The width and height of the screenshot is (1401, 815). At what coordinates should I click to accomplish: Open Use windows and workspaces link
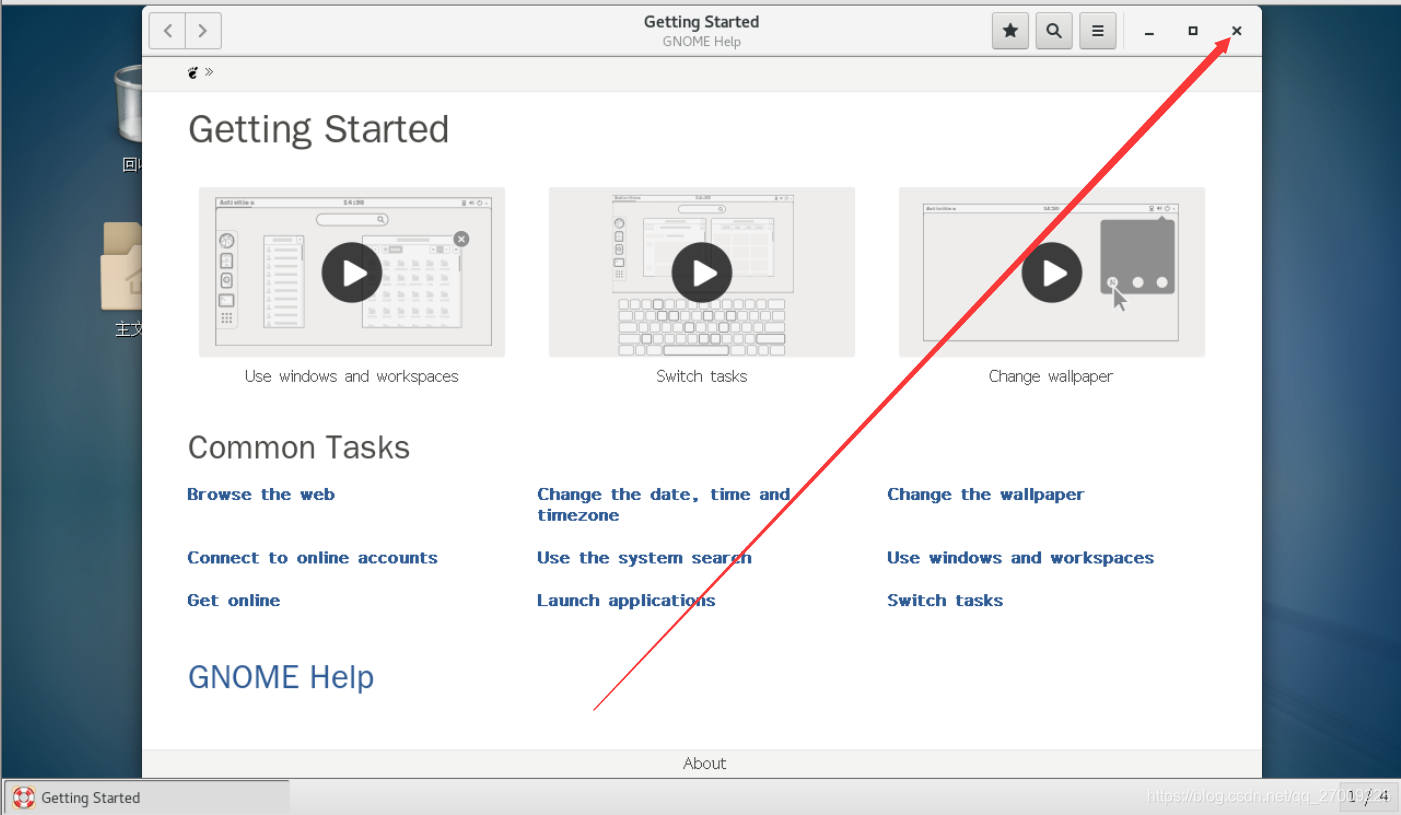(1020, 558)
